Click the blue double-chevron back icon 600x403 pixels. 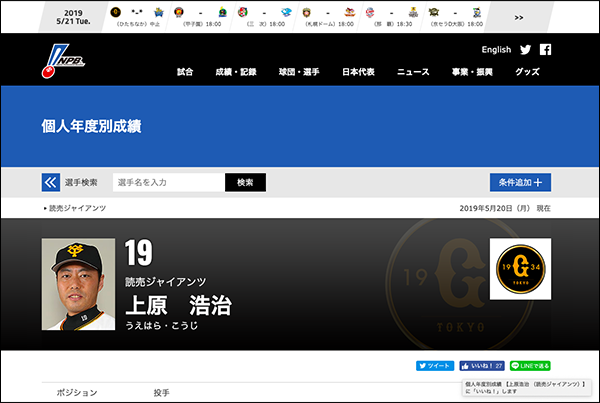[x=51, y=182]
